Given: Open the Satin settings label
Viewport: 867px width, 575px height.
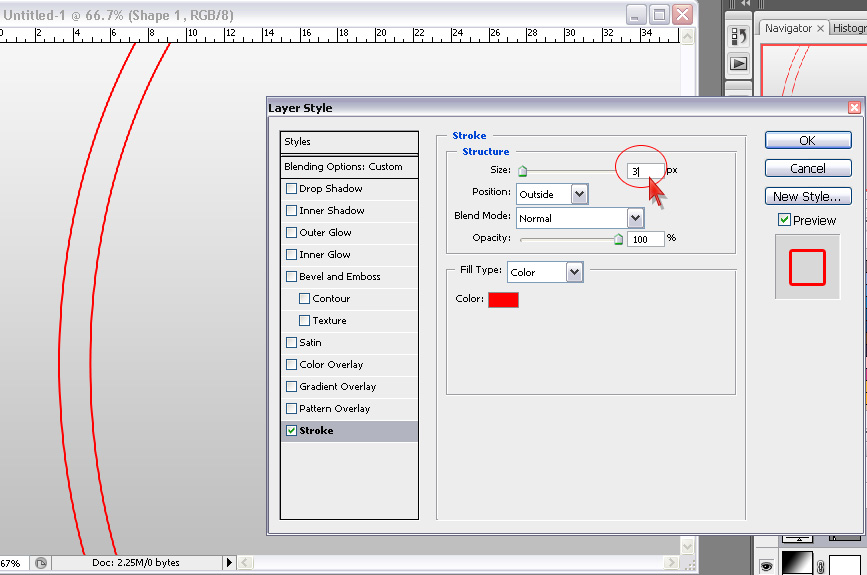Looking at the screenshot, I should 310,343.
